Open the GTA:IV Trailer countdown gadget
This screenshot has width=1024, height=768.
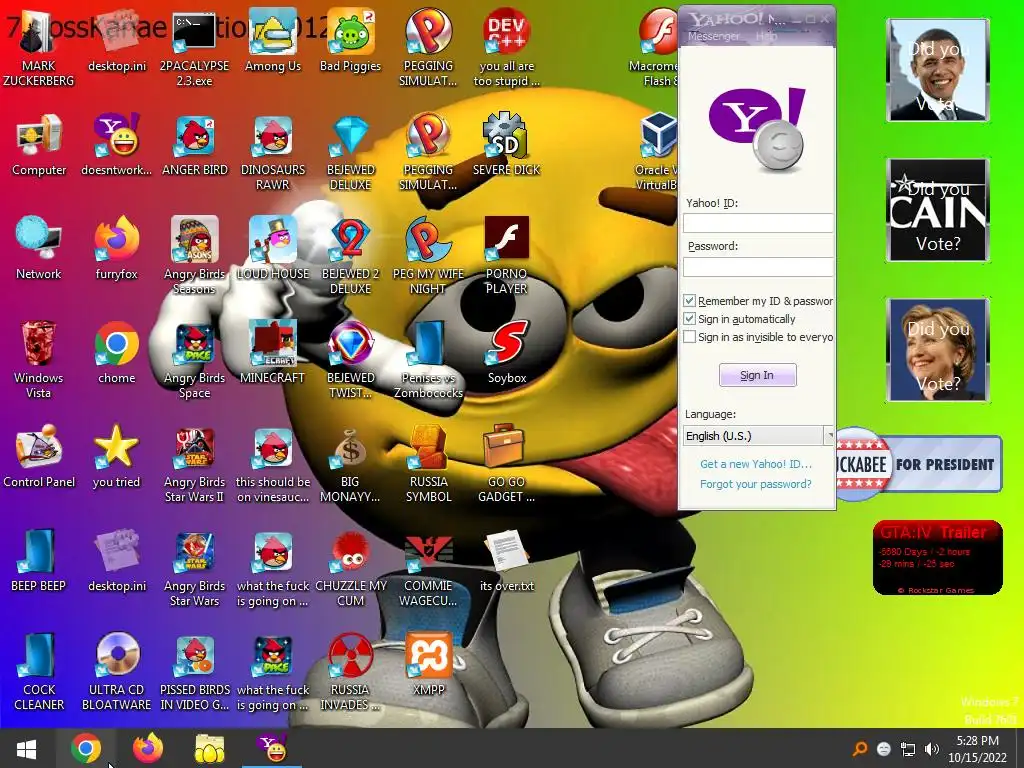[937, 558]
